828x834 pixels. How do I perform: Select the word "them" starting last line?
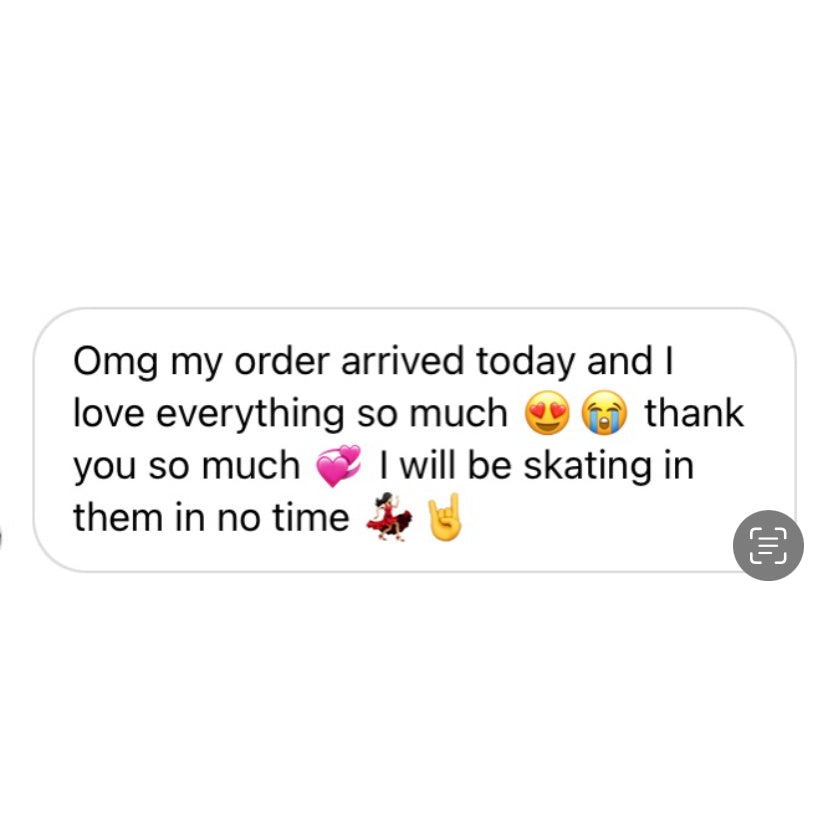[x=118, y=517]
